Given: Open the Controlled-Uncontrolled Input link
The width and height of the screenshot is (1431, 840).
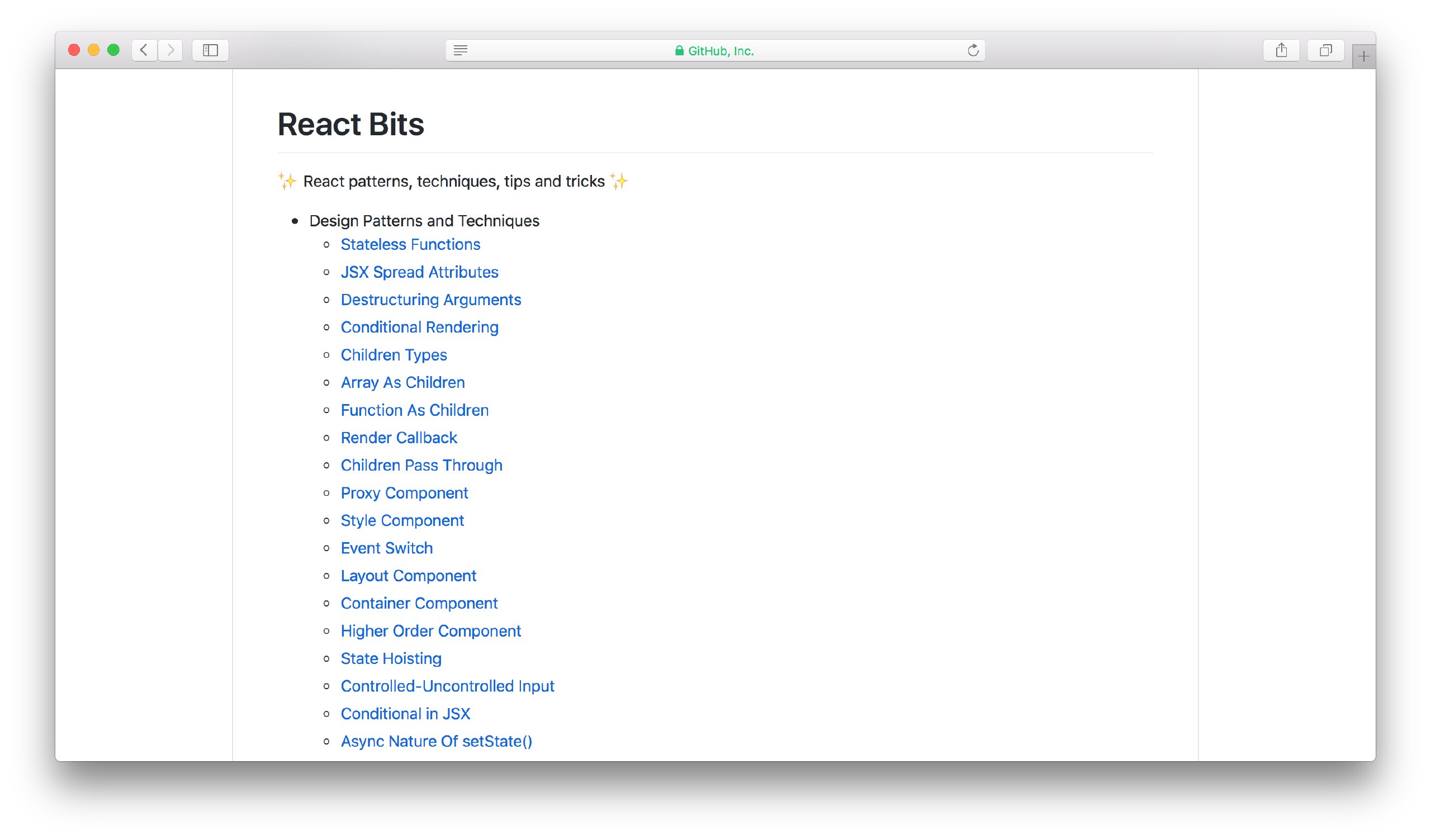Looking at the screenshot, I should click(x=448, y=686).
